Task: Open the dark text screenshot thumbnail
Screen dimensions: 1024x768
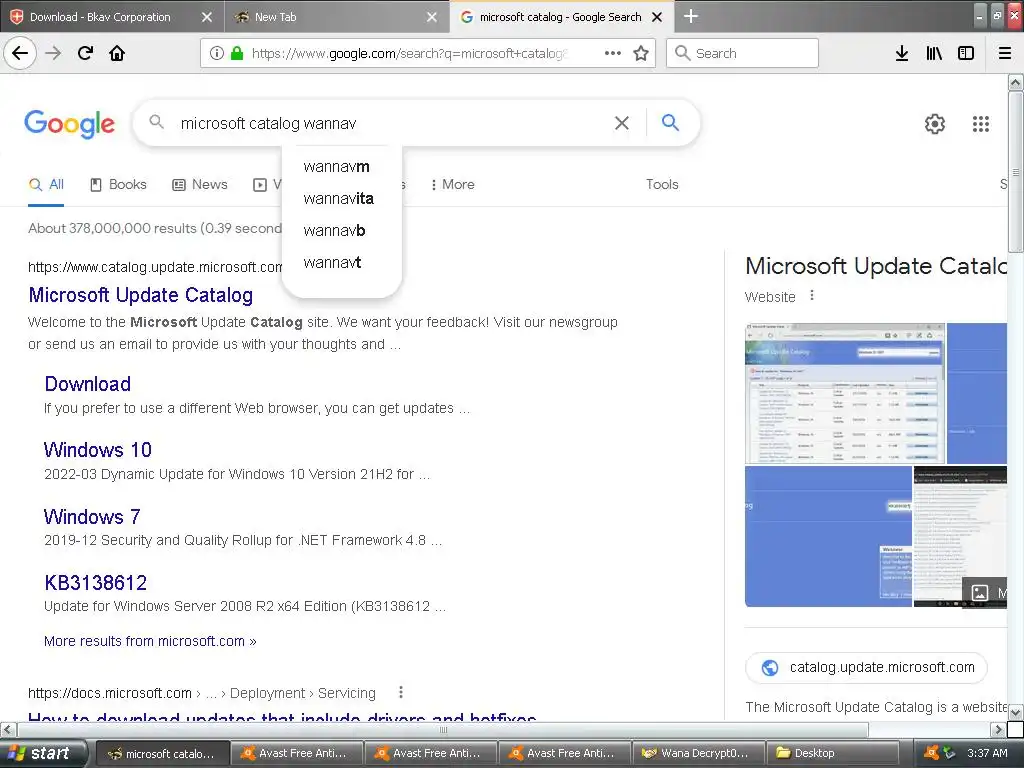Action: tap(960, 536)
